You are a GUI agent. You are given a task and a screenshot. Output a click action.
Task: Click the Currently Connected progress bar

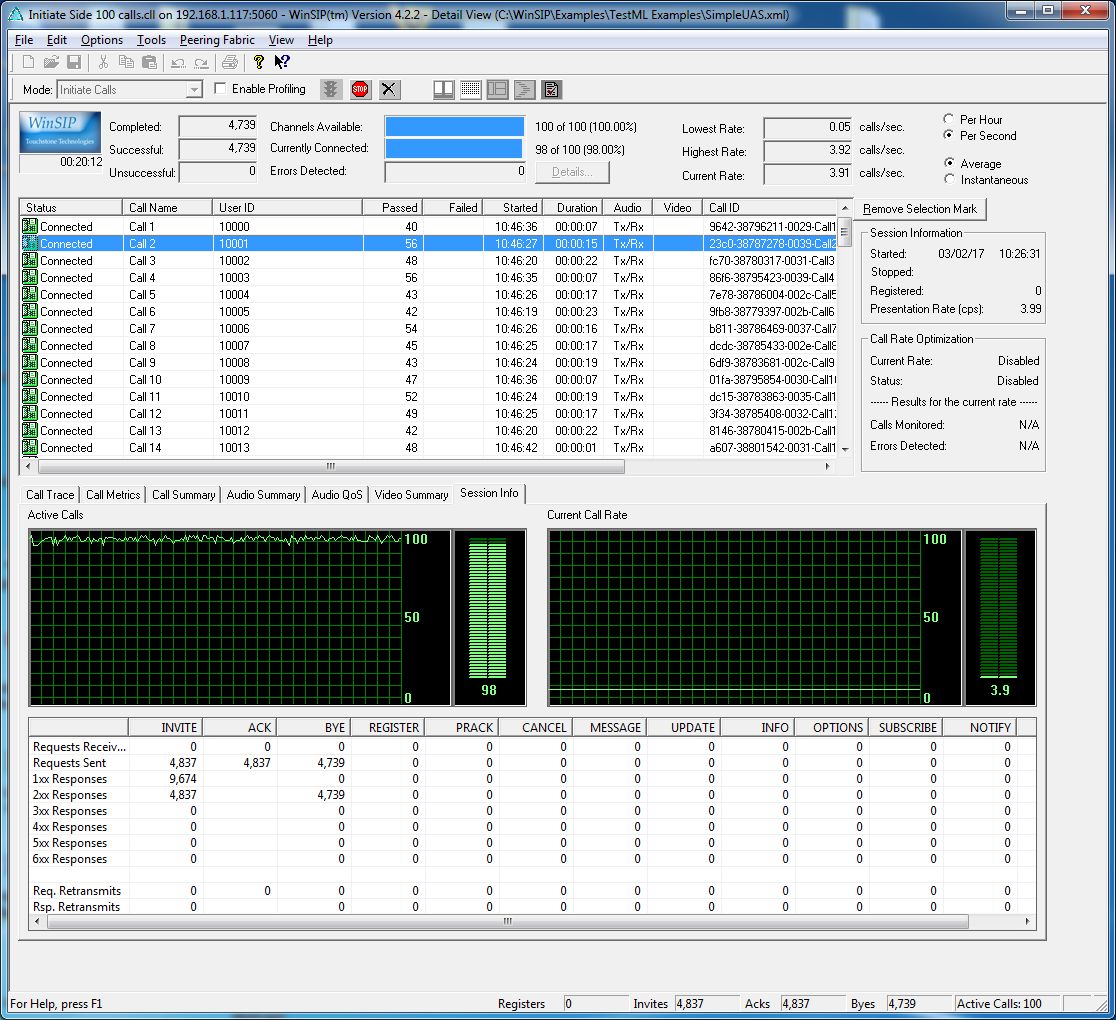tap(453, 149)
